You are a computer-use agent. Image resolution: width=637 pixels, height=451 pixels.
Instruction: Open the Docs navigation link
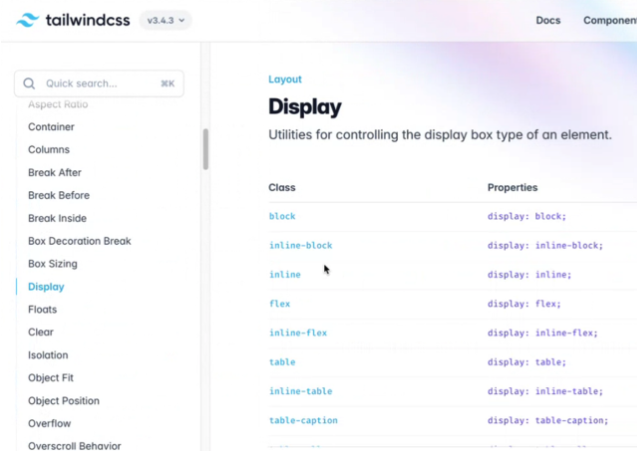[x=548, y=20]
